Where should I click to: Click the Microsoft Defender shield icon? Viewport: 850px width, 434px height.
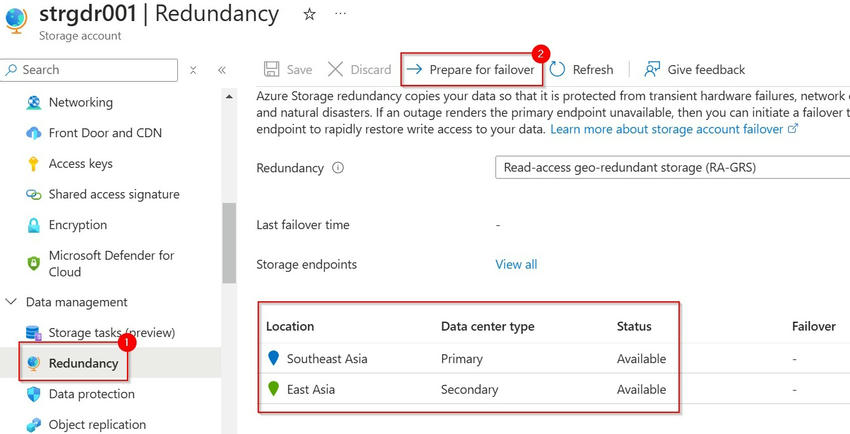click(x=33, y=263)
